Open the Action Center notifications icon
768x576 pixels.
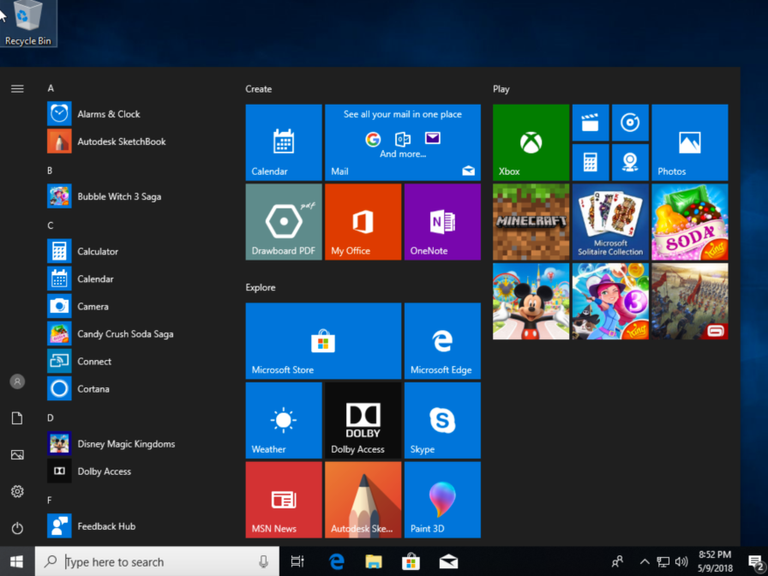pyautogui.click(x=756, y=562)
